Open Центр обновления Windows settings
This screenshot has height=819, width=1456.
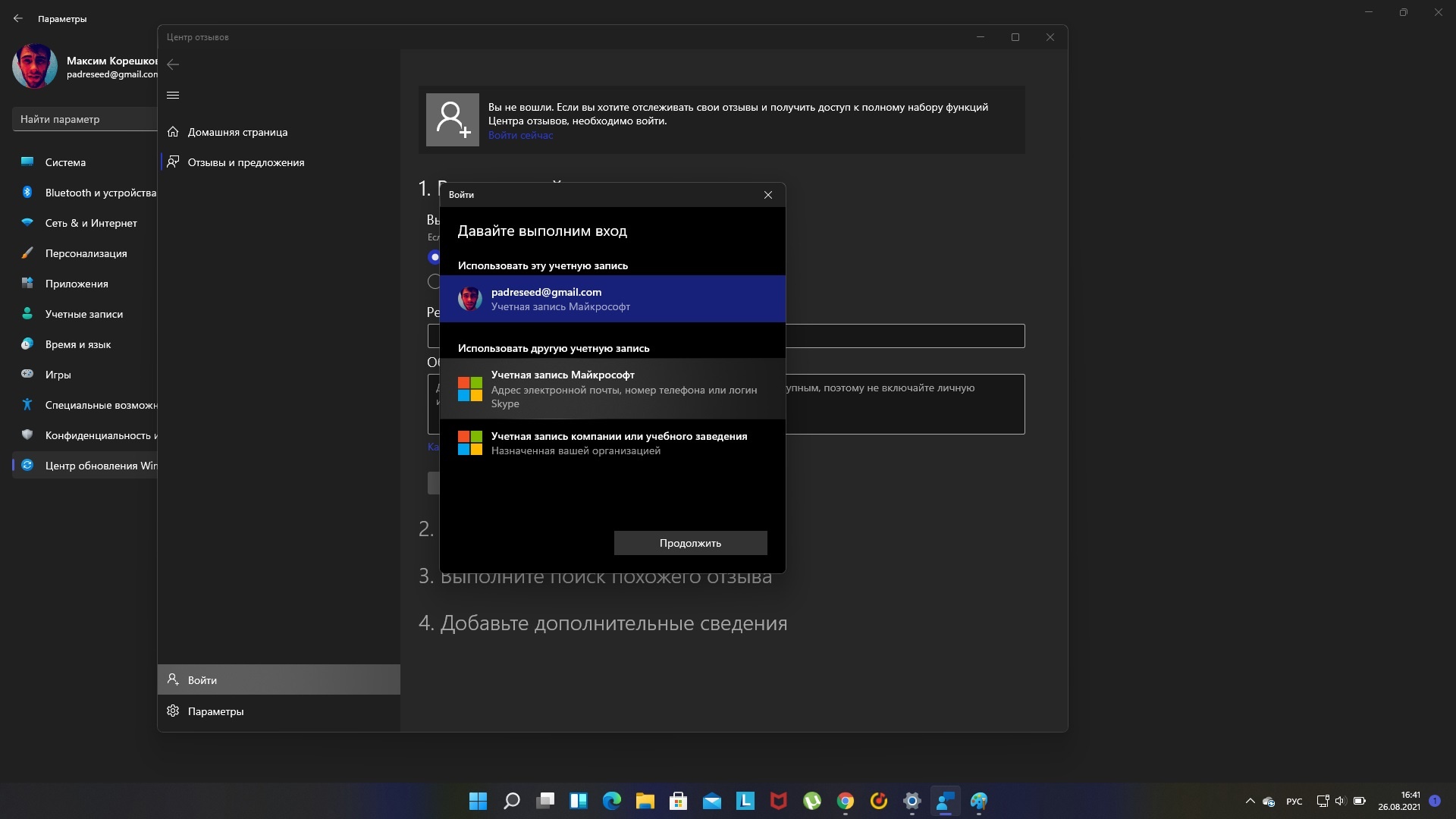tap(85, 466)
